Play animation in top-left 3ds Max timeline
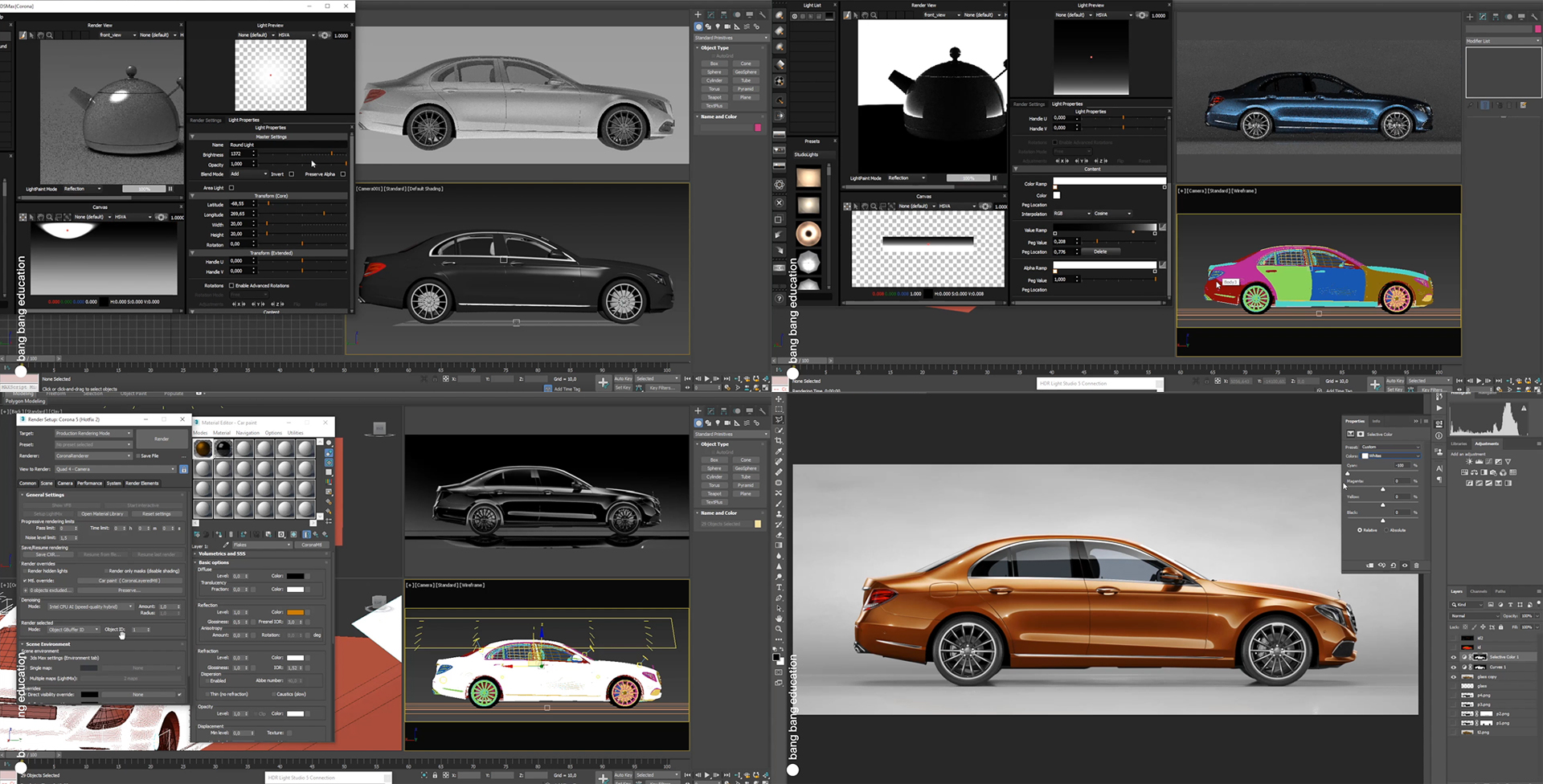This screenshot has width=1543, height=784. point(707,378)
